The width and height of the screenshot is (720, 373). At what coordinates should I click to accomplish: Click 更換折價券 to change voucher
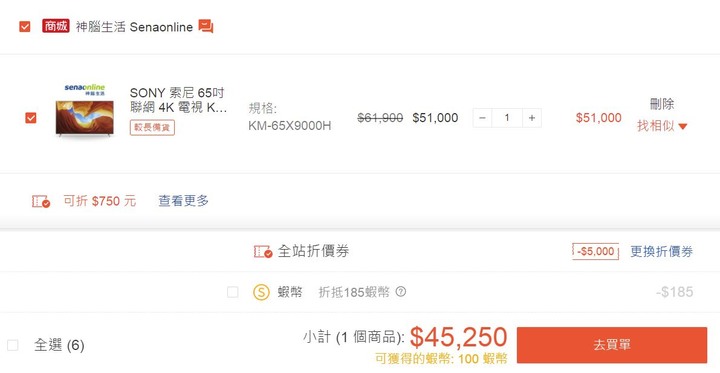(x=661, y=251)
